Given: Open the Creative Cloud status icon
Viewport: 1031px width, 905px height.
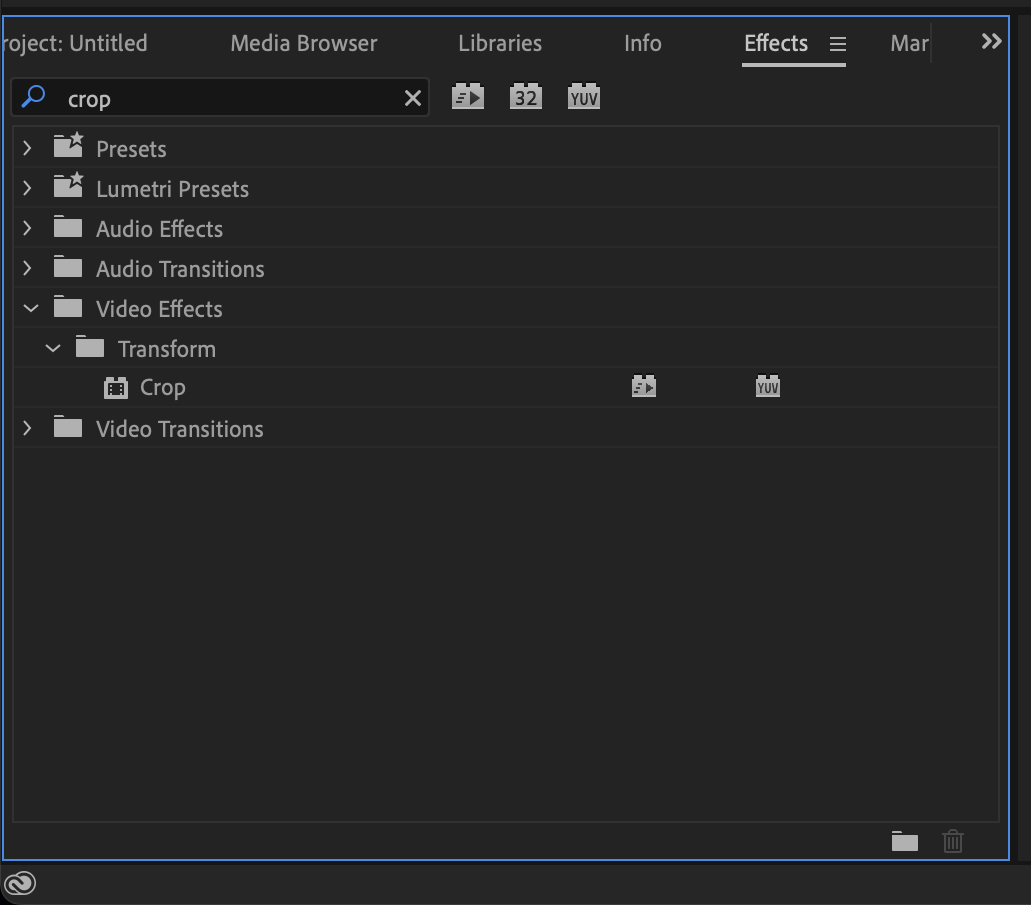Looking at the screenshot, I should 20,883.
